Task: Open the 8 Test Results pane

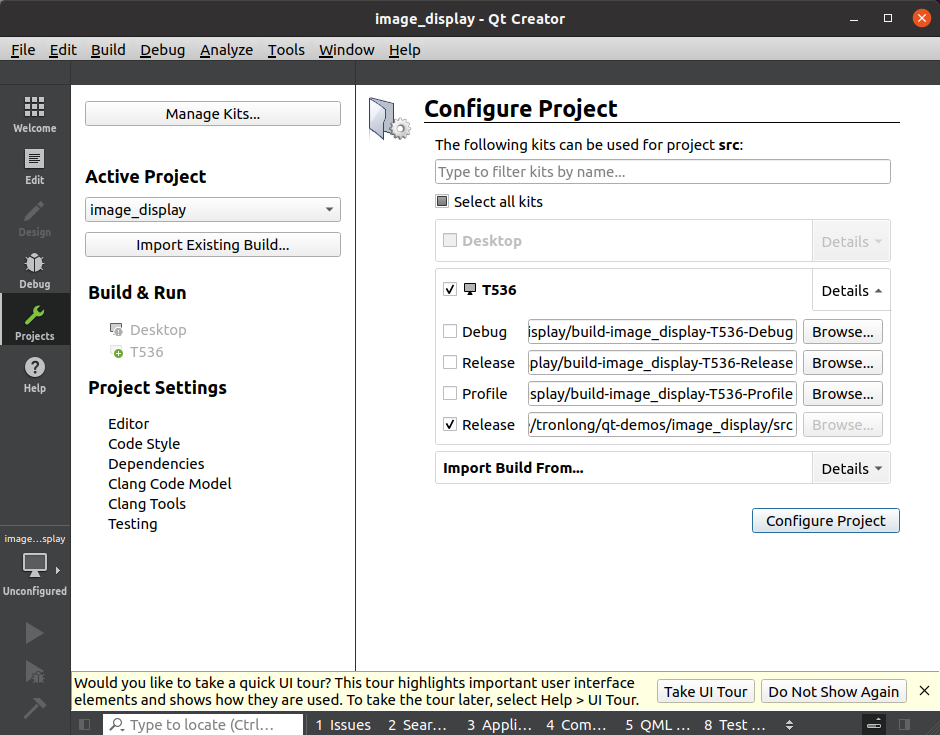Action: coord(734,725)
